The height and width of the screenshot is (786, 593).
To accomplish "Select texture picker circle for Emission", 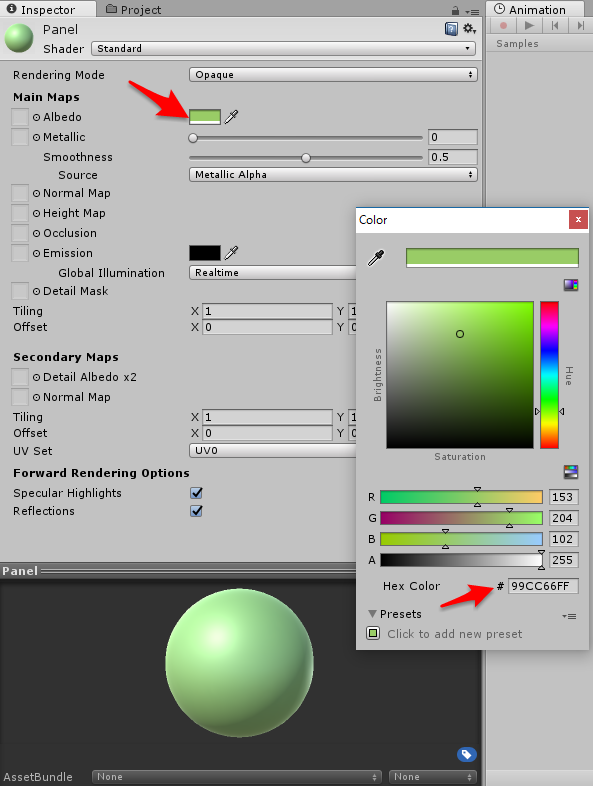I will (37, 254).
